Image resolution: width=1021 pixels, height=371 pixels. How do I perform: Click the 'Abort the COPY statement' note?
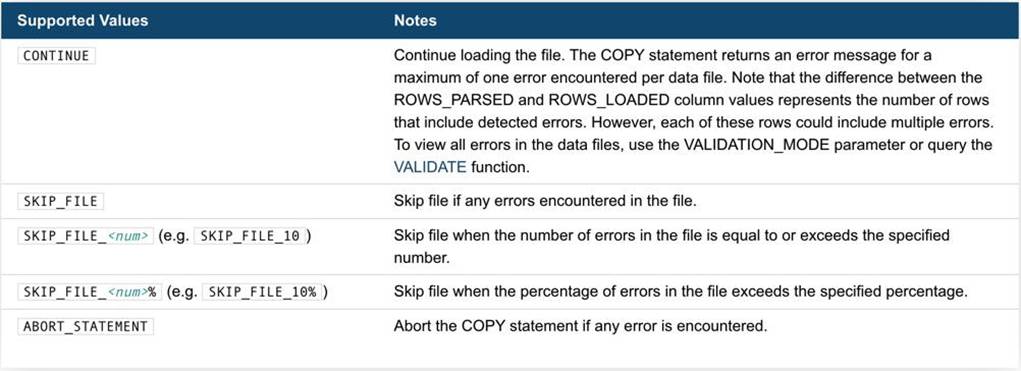[x=581, y=326]
